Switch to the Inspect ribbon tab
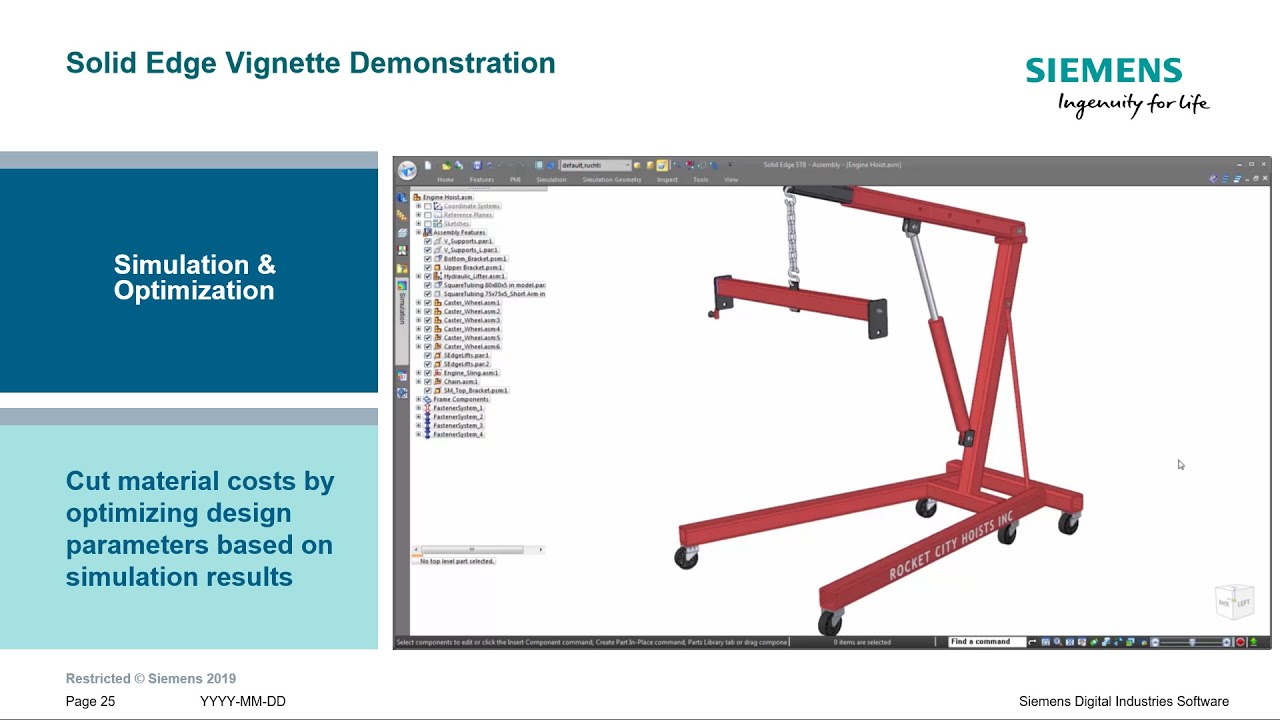 pyautogui.click(x=667, y=180)
